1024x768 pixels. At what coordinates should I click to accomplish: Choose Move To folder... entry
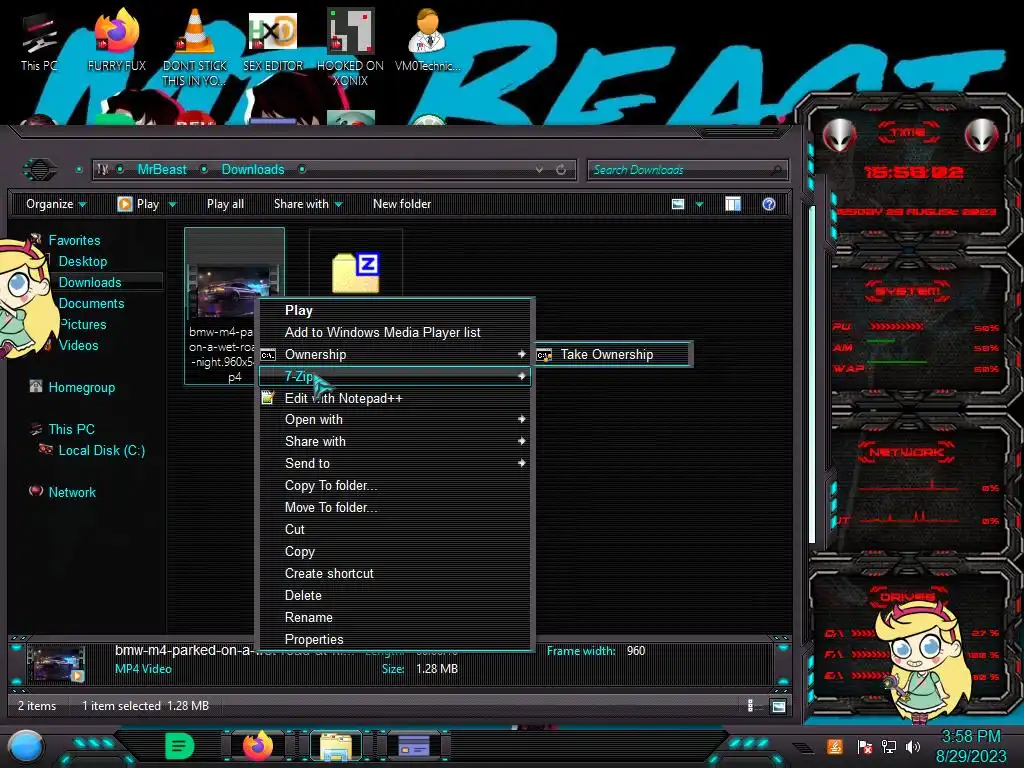coord(397,507)
